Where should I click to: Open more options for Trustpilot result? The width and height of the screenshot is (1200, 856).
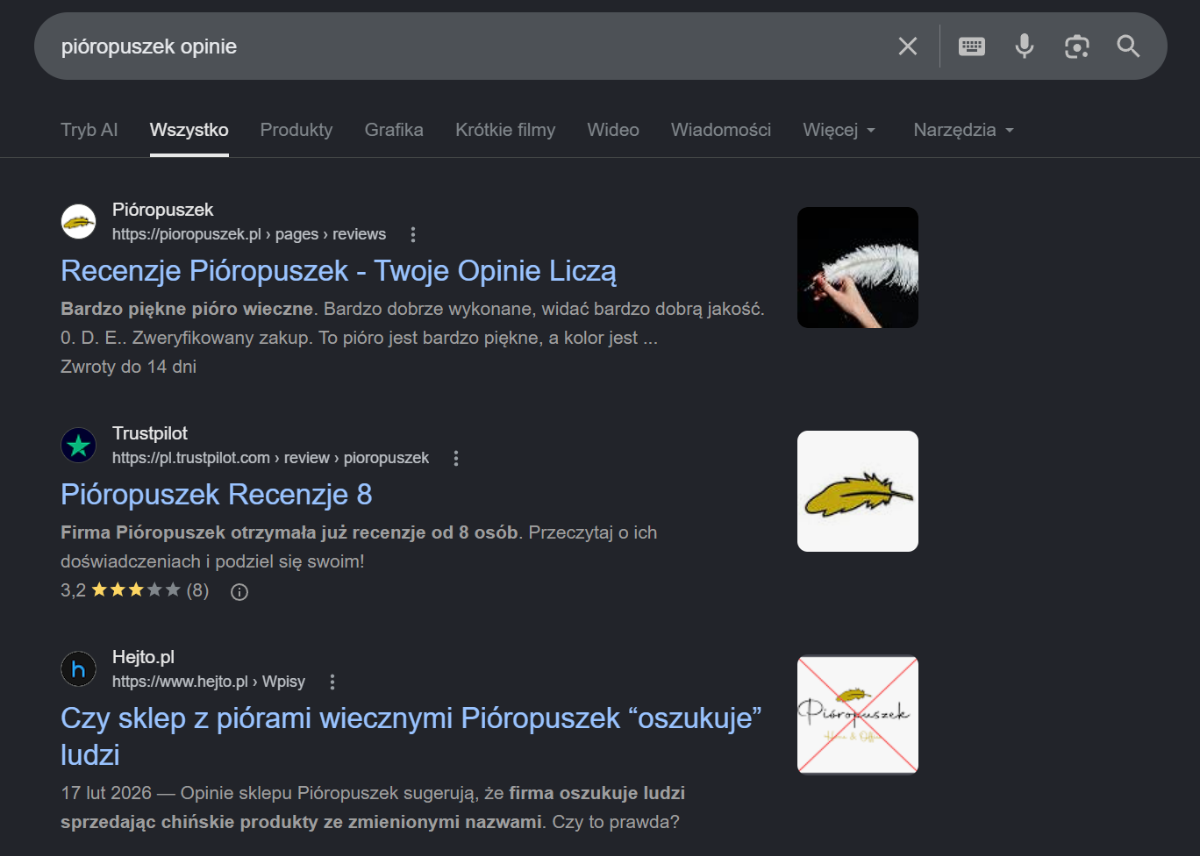pos(456,458)
